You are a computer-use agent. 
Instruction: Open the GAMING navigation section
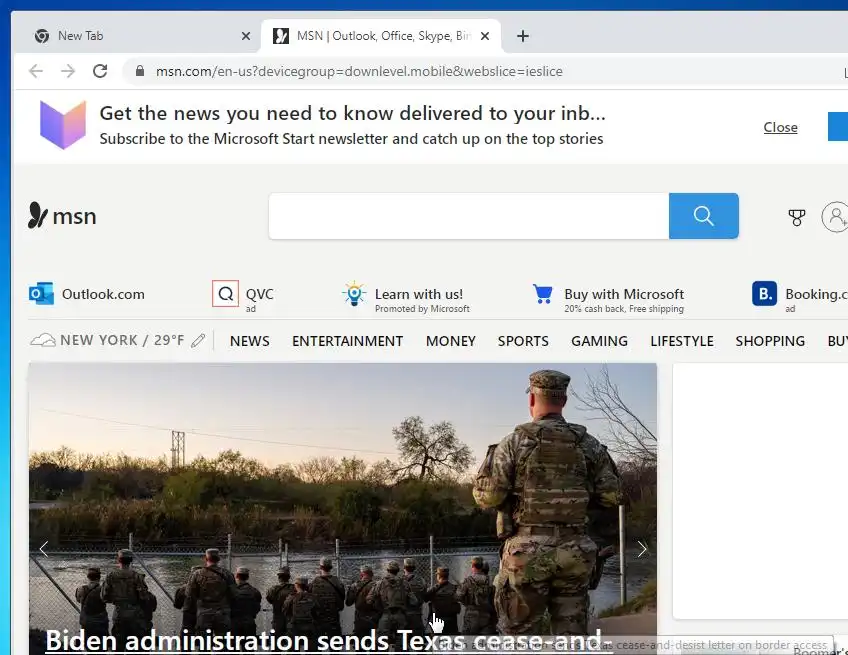[599, 341]
